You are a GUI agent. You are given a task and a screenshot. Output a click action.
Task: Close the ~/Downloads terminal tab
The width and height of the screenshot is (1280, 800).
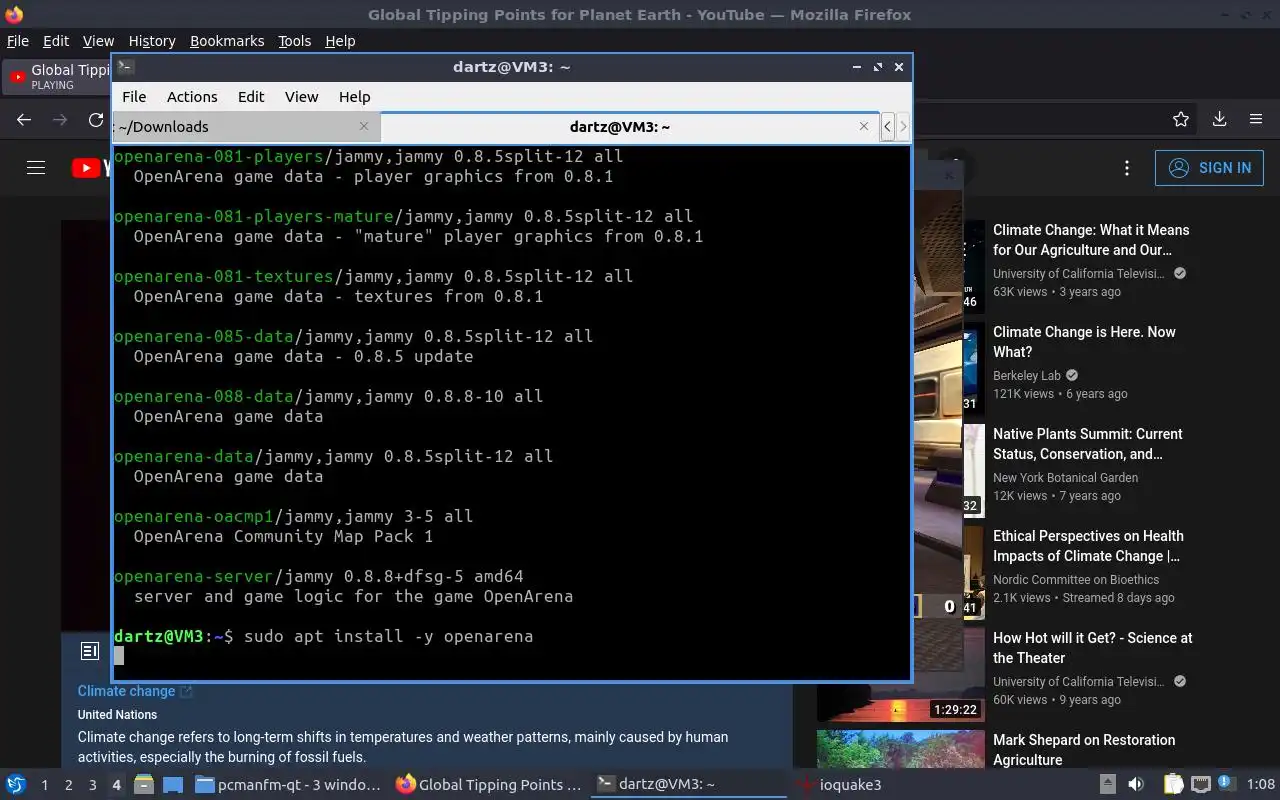pos(364,126)
